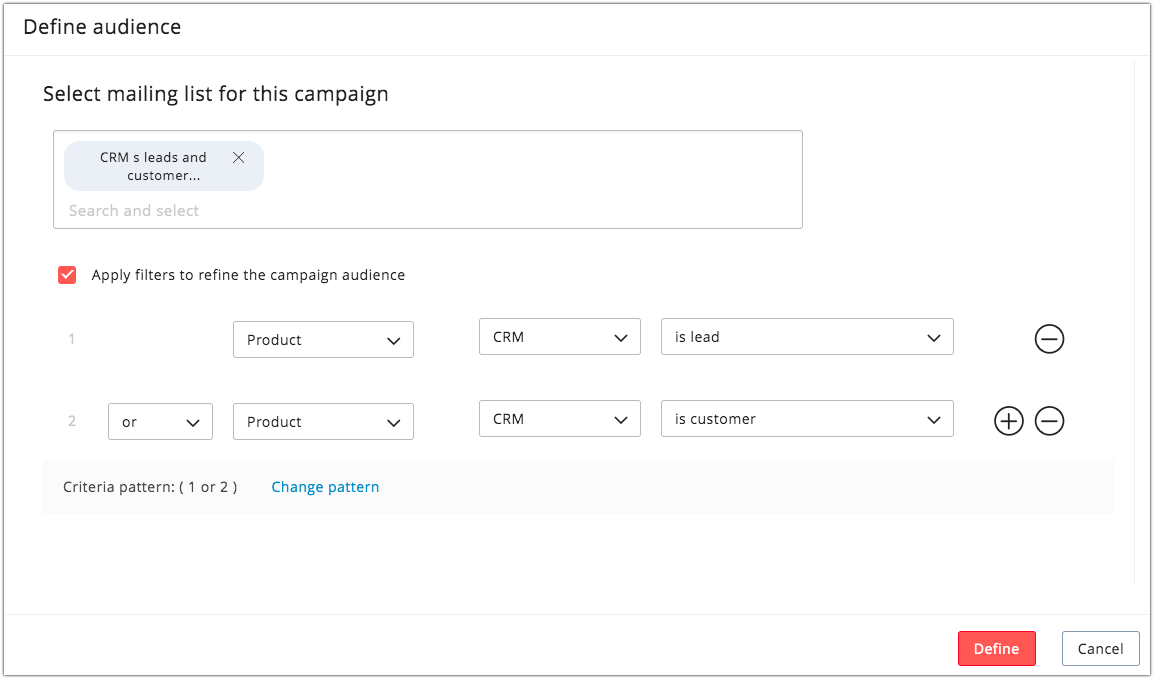
Task: Expand the 'is lead' condition dropdown
Action: (x=807, y=337)
